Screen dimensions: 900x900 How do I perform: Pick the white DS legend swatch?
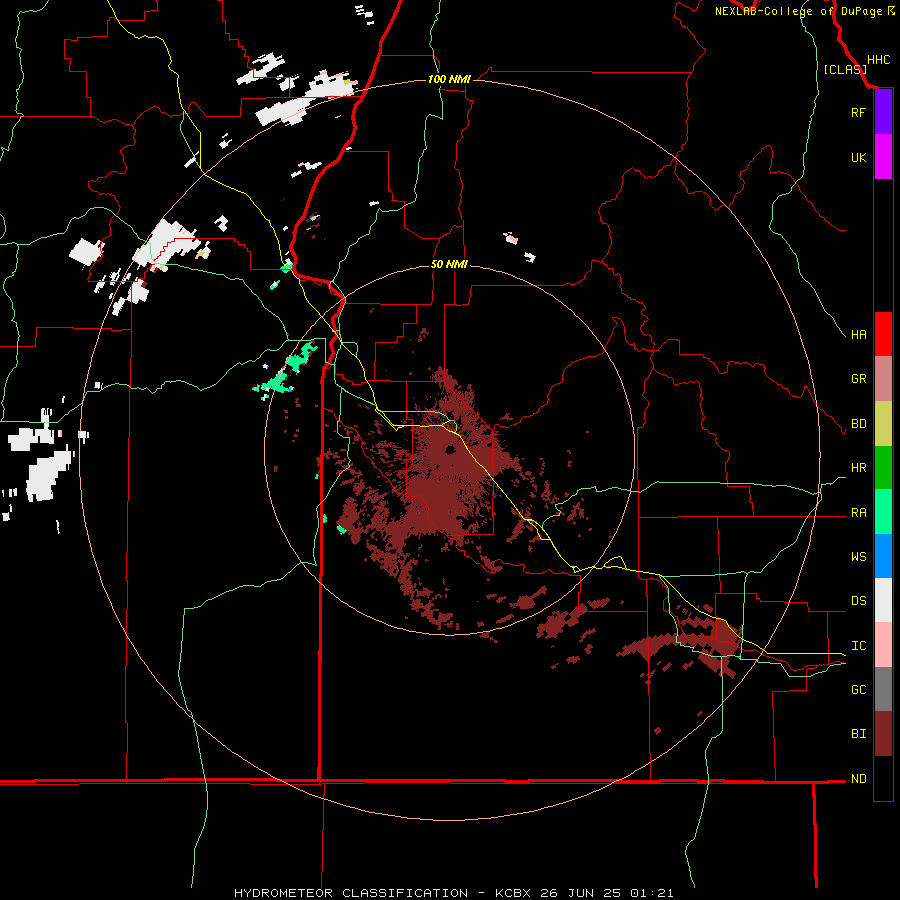click(883, 600)
